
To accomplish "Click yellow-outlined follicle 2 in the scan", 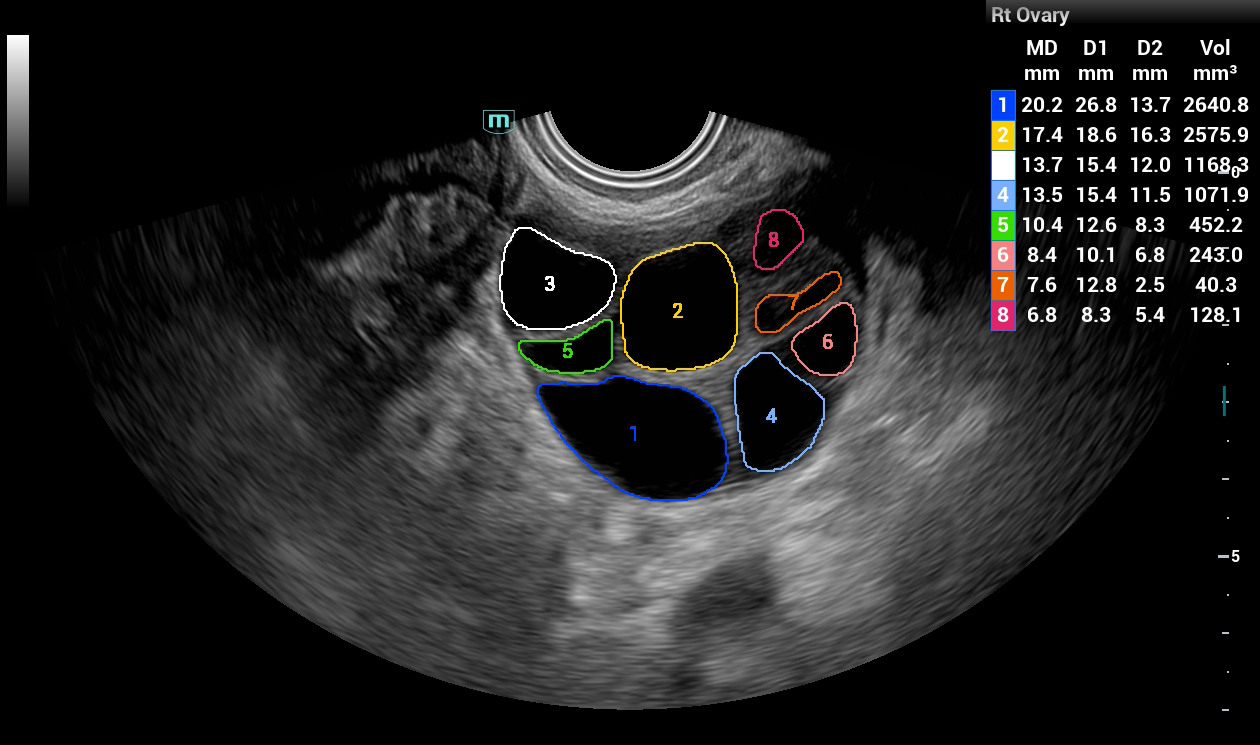I will (678, 305).
